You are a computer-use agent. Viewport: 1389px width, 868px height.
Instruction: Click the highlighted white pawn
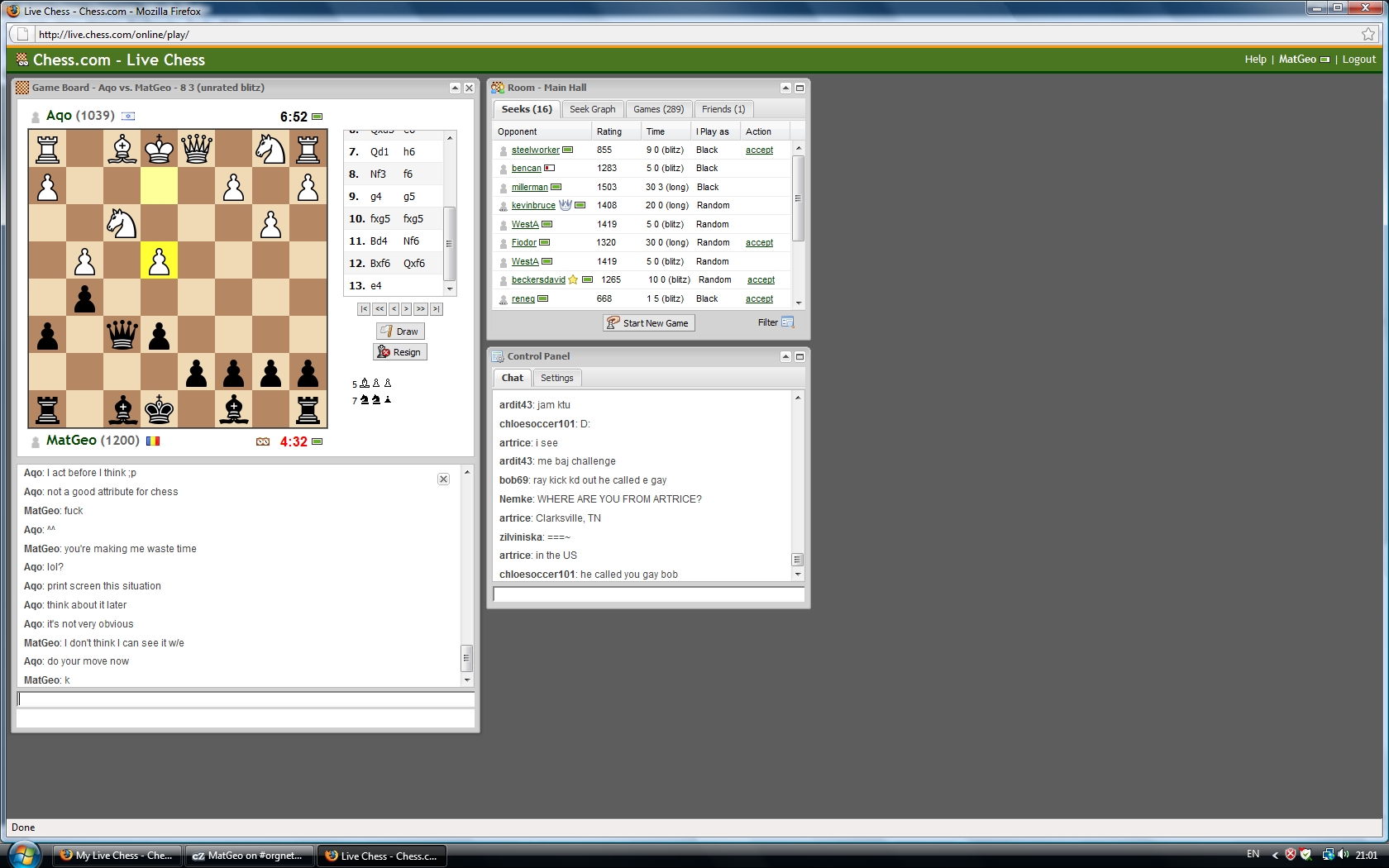point(159,260)
